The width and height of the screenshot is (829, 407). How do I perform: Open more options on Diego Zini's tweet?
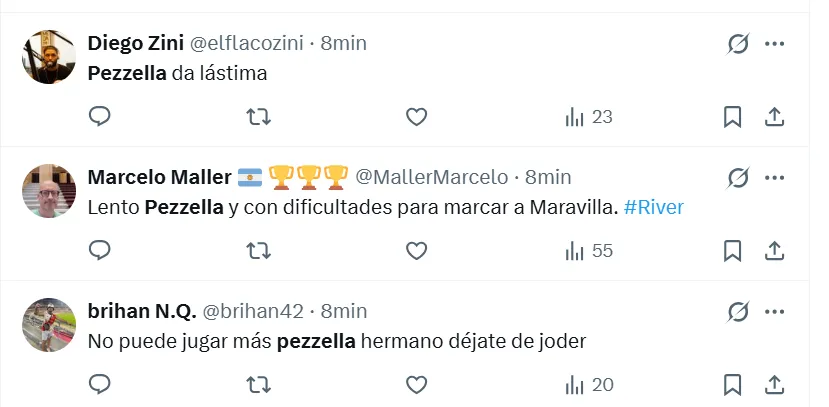[x=774, y=44]
